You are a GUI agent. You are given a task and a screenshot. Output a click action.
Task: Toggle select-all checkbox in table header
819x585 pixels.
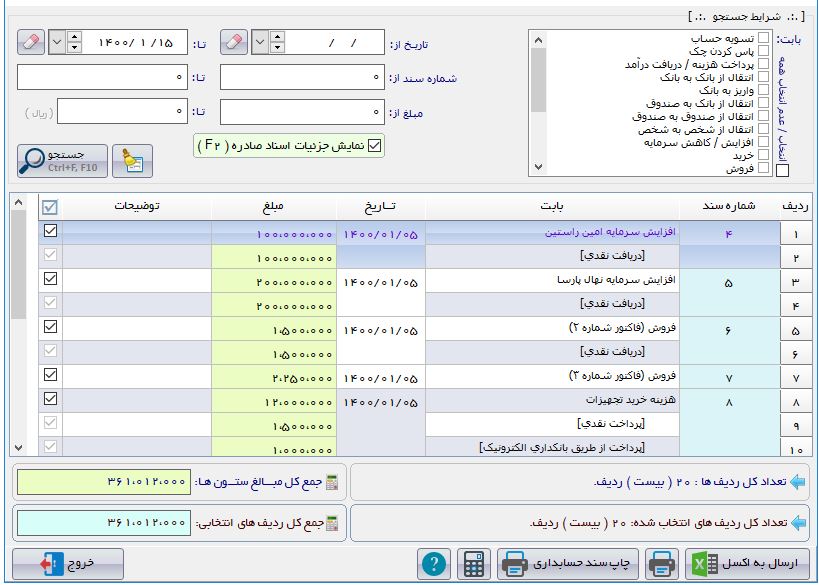point(50,207)
